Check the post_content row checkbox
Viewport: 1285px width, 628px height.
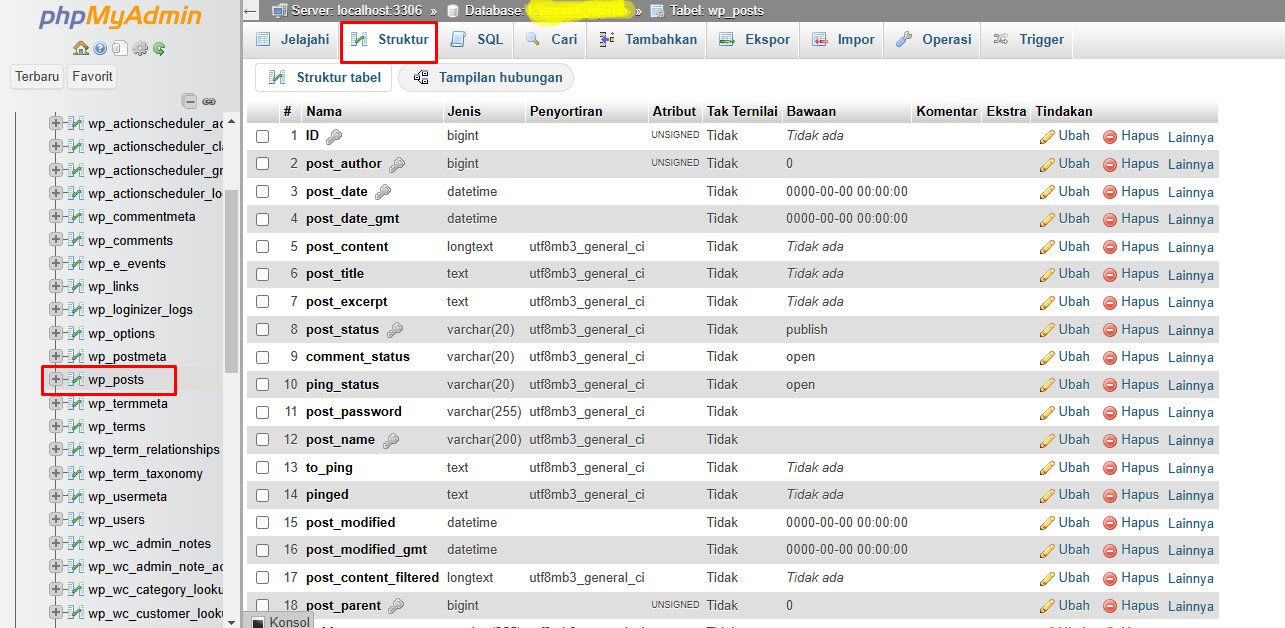coord(262,247)
